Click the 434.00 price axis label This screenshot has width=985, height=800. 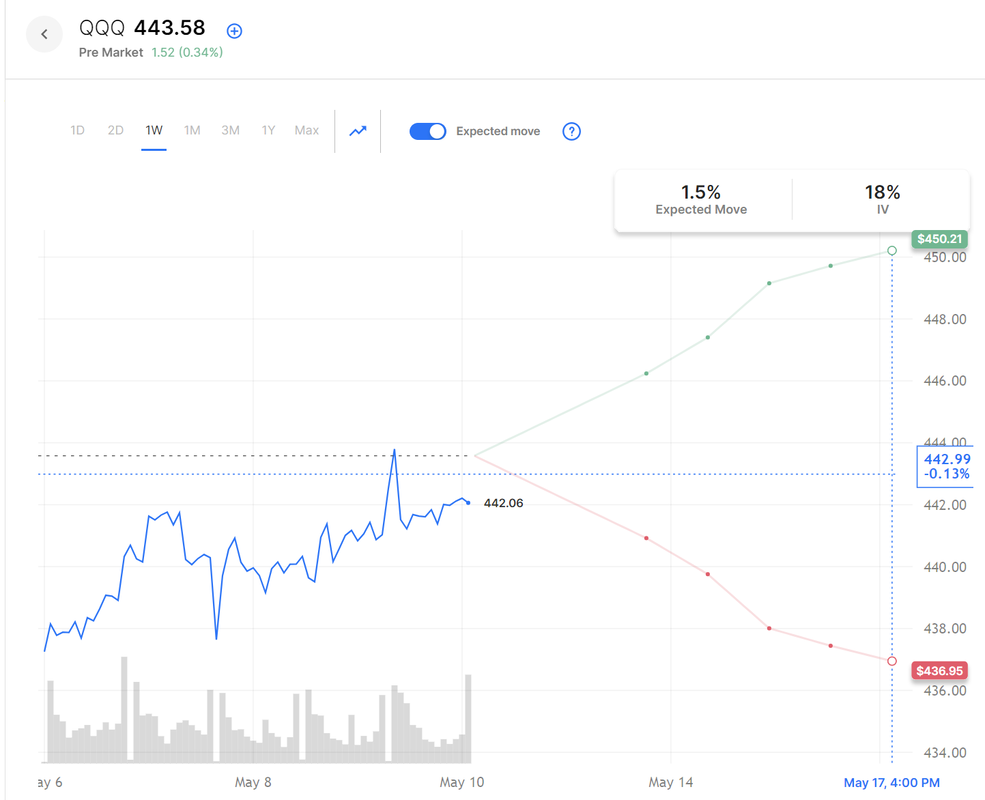pos(945,753)
